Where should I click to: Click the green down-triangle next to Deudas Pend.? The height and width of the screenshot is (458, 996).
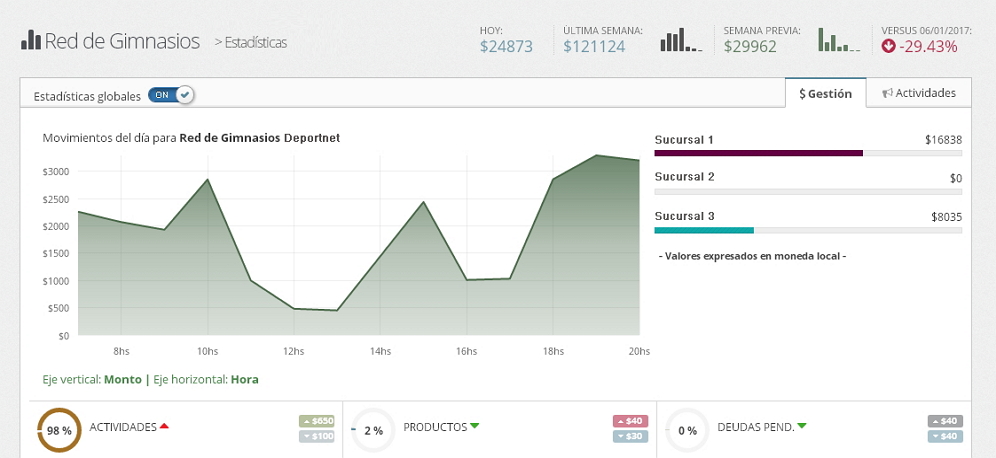click(x=802, y=427)
